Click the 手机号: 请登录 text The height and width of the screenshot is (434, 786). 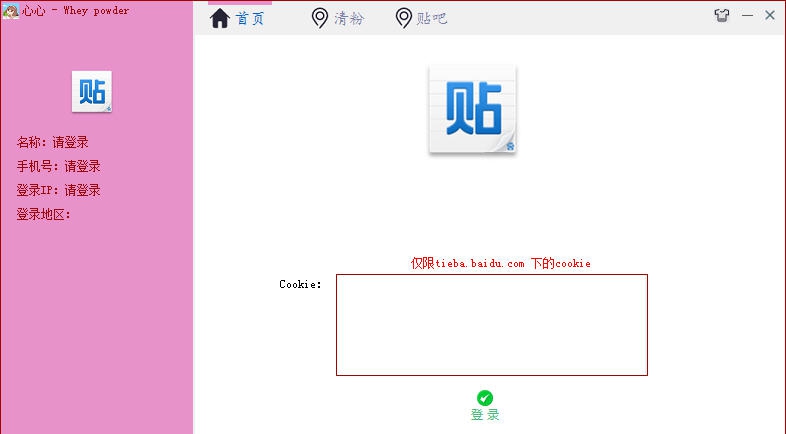(x=58, y=166)
